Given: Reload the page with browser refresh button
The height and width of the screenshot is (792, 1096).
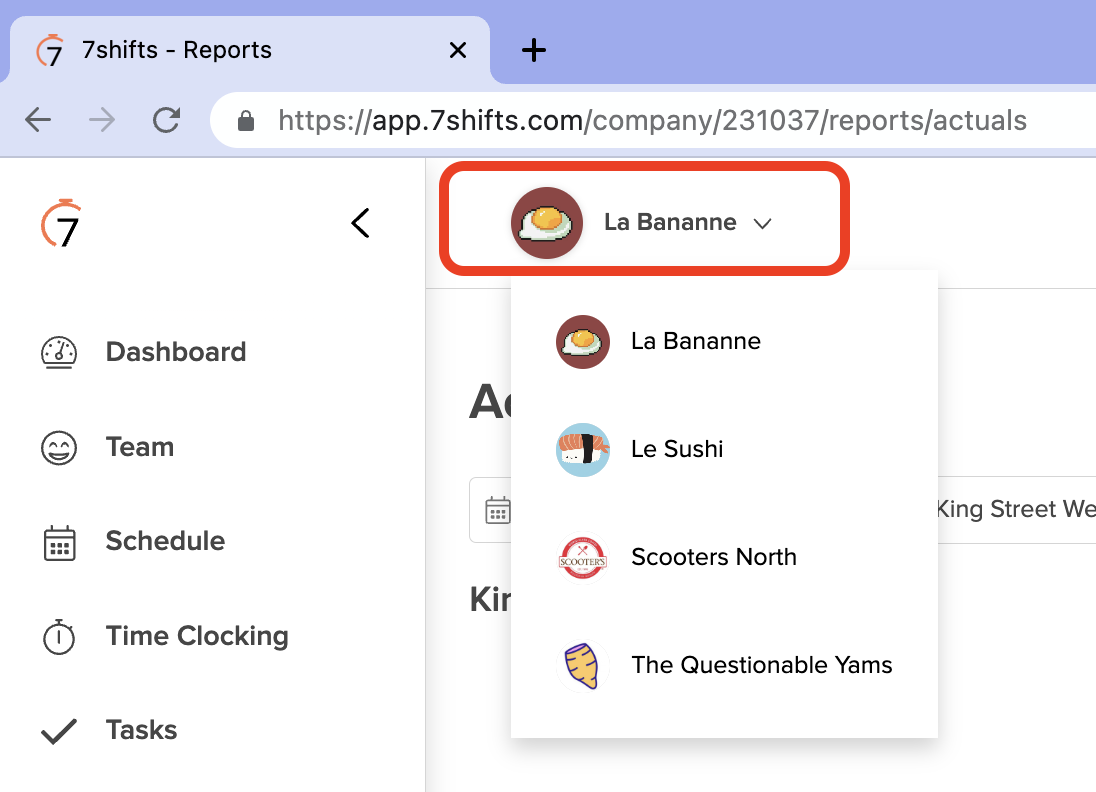Looking at the screenshot, I should (166, 121).
